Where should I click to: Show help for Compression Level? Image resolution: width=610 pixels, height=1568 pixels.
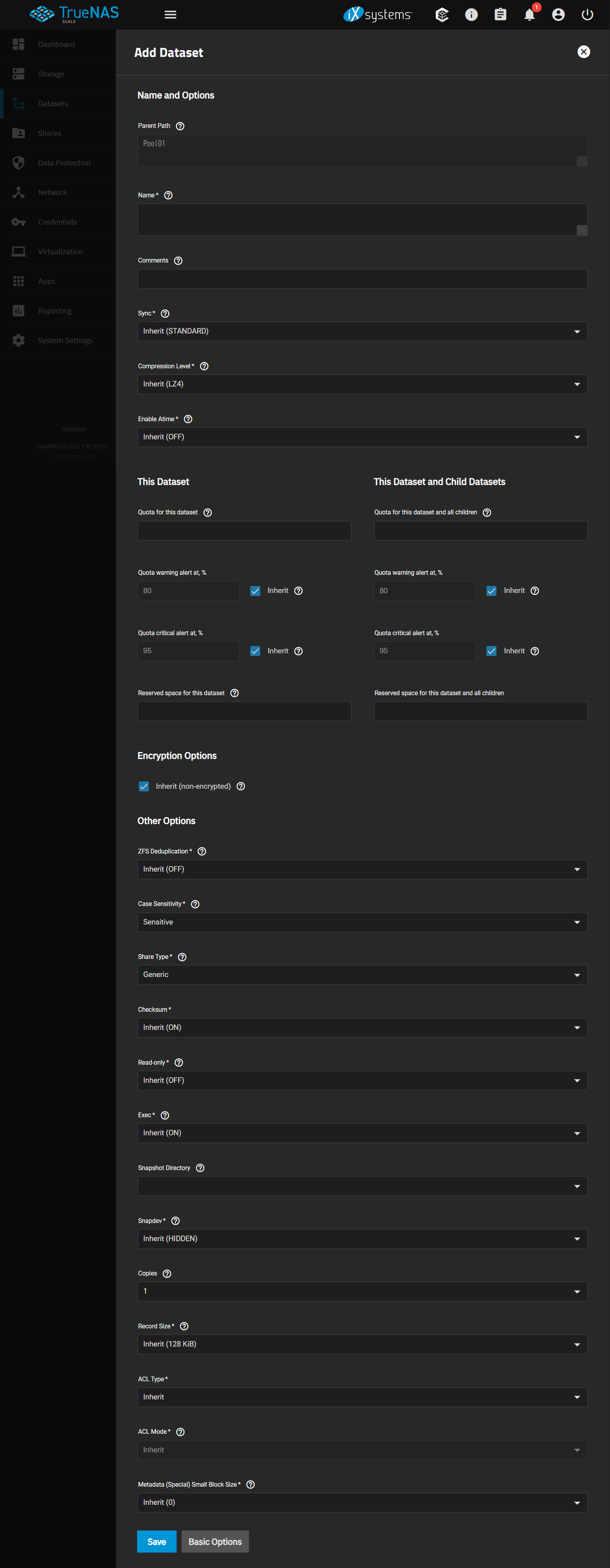click(x=204, y=366)
